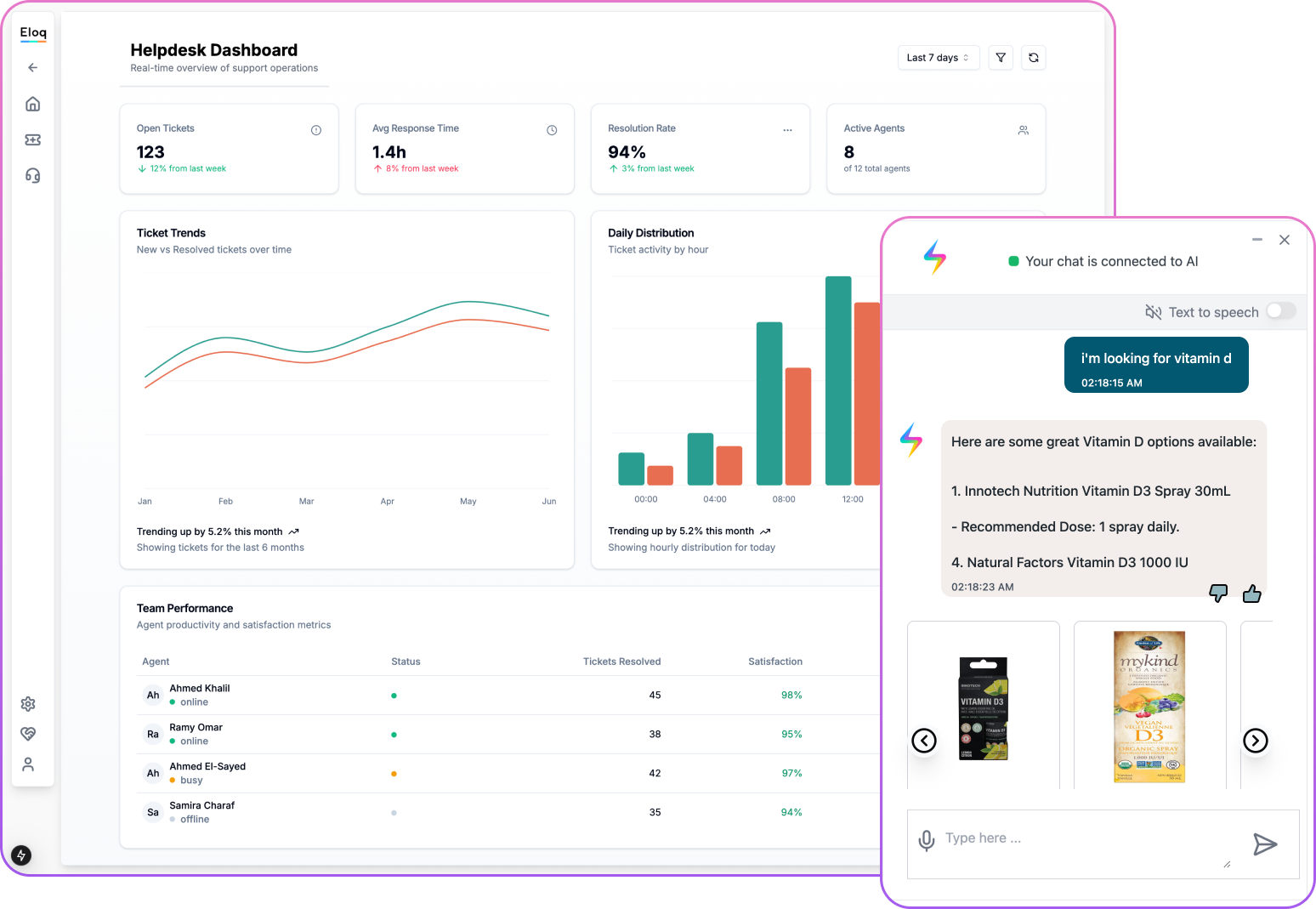Click the heart handshake icon in sidebar

pos(28,734)
